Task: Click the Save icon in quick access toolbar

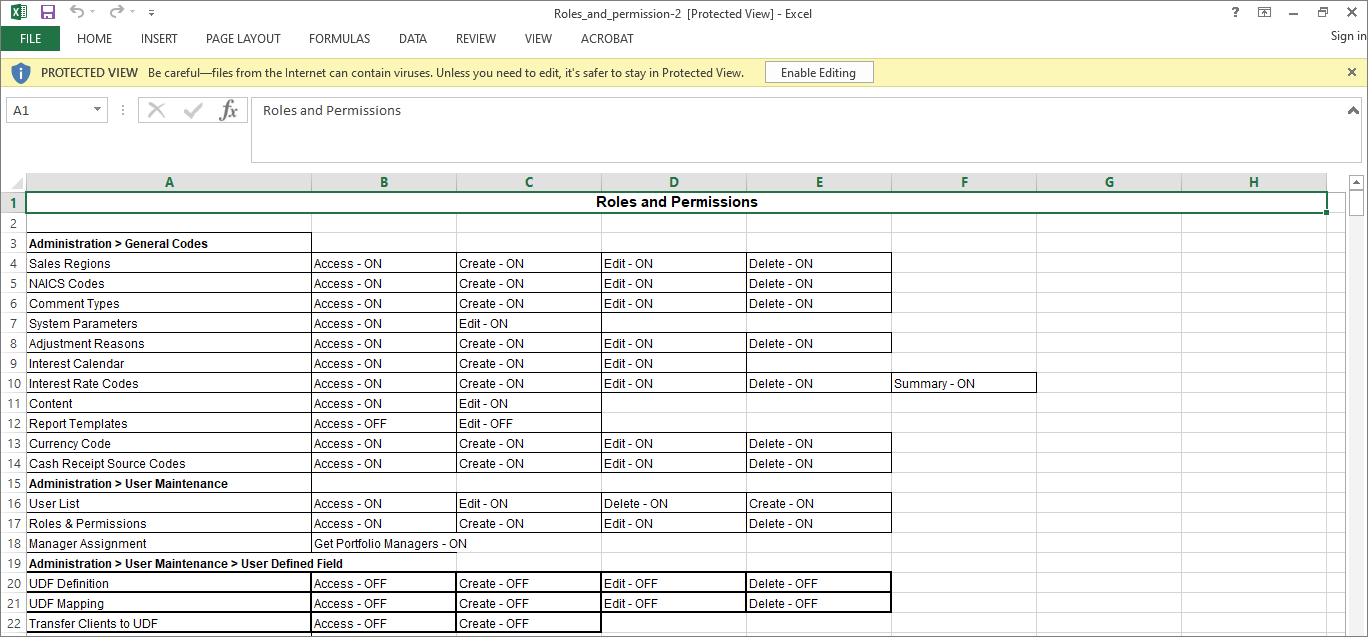Action: [47, 12]
